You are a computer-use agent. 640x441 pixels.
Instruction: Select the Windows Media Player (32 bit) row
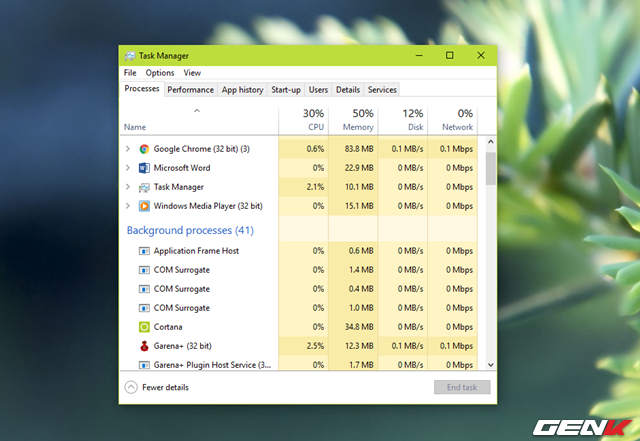coord(299,206)
